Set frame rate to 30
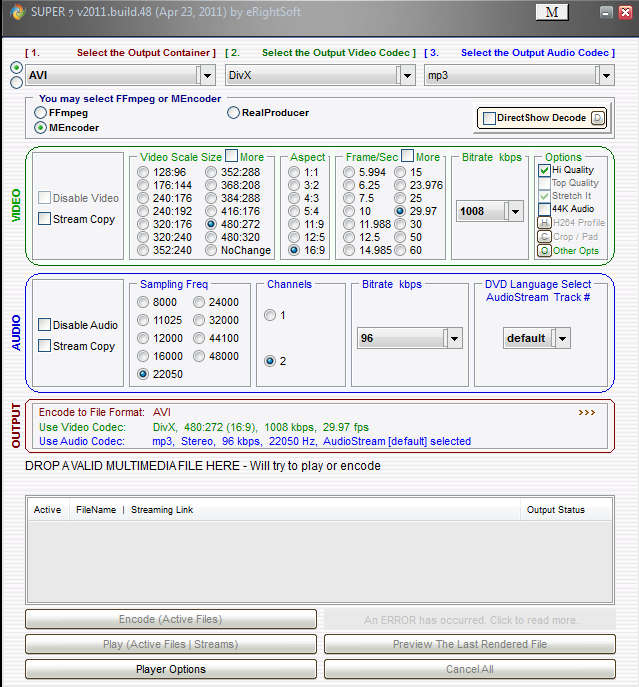This screenshot has width=639, height=687. tap(400, 224)
